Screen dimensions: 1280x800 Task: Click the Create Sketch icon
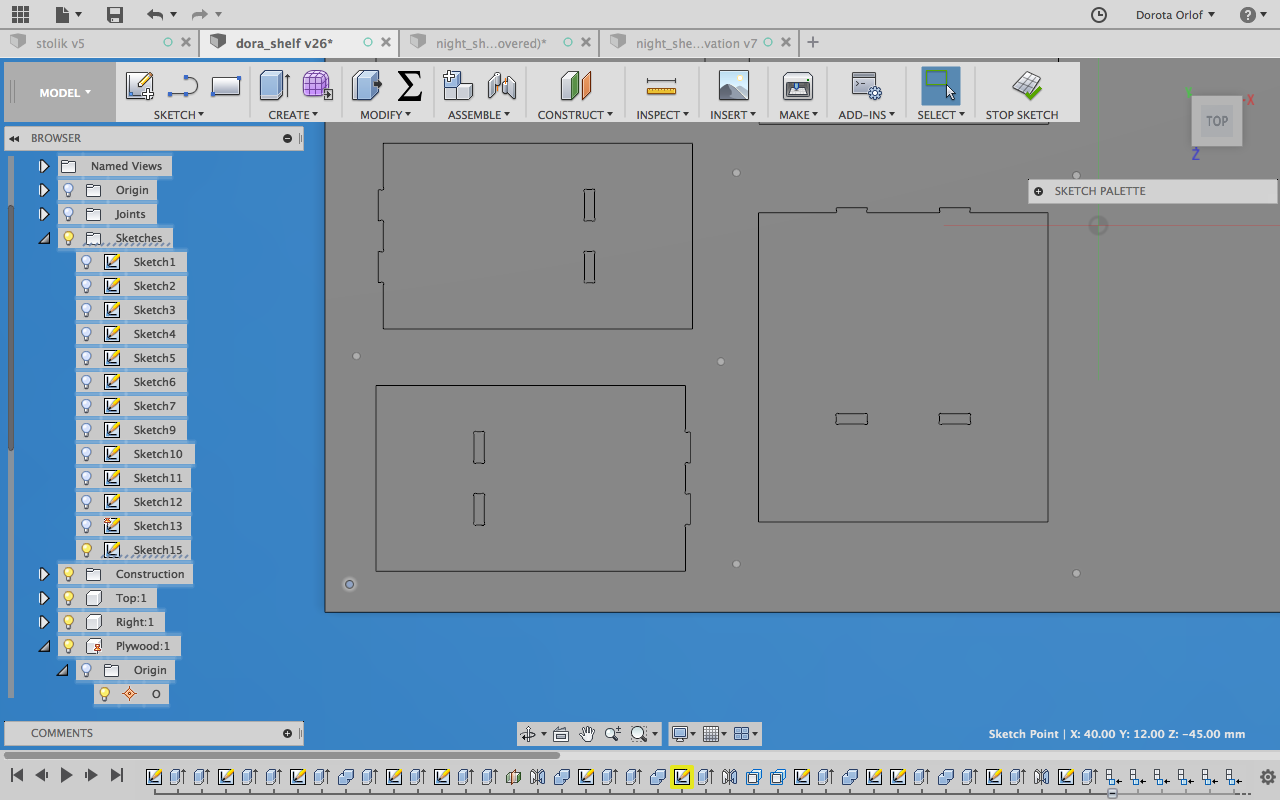tap(140, 86)
